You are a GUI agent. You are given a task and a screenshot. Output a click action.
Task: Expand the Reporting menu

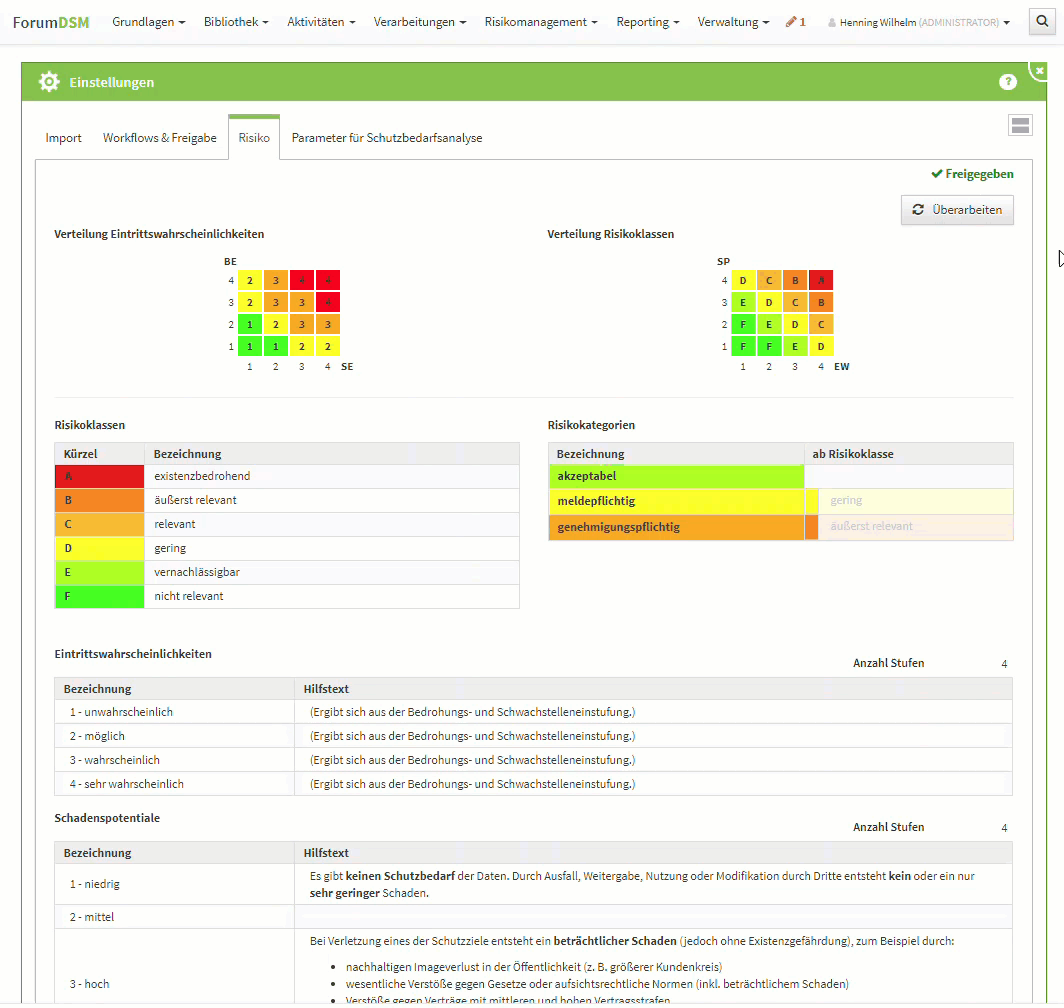click(647, 22)
